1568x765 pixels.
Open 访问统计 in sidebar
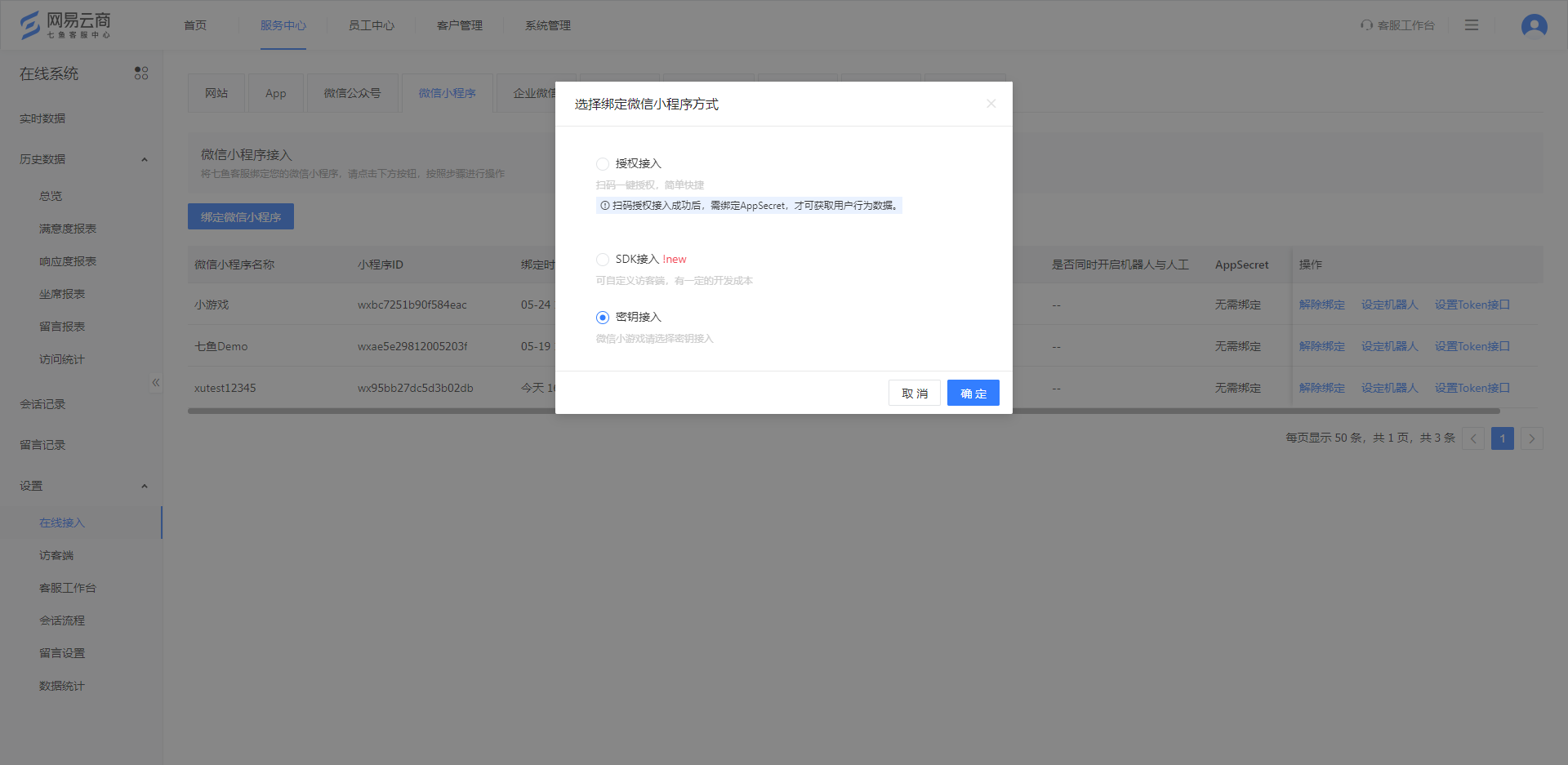(x=62, y=359)
